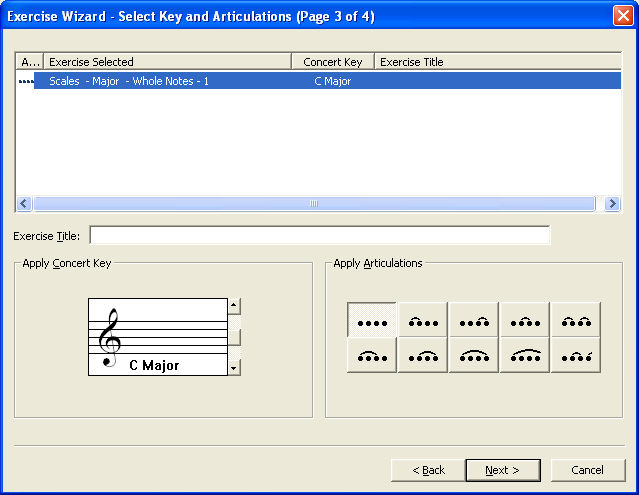
Task: Select articulation with two slurred pairs
Action: click(x=575, y=320)
